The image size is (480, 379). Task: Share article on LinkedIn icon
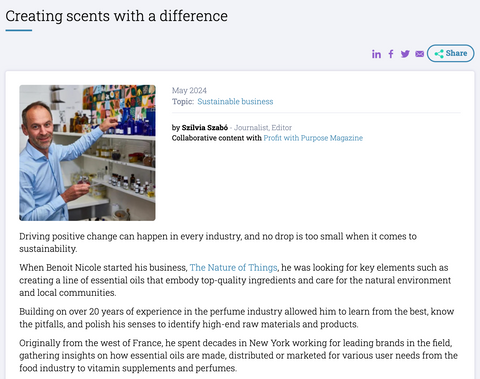pos(376,54)
